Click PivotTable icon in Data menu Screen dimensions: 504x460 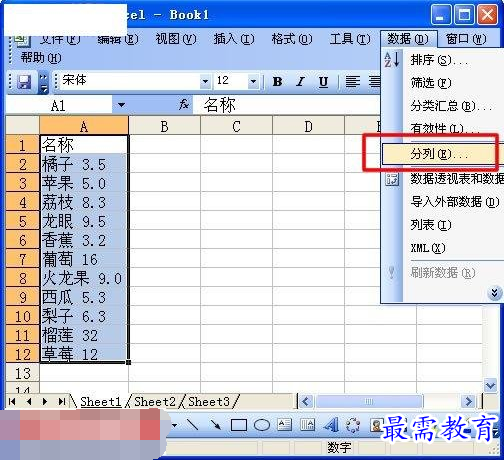click(392, 179)
